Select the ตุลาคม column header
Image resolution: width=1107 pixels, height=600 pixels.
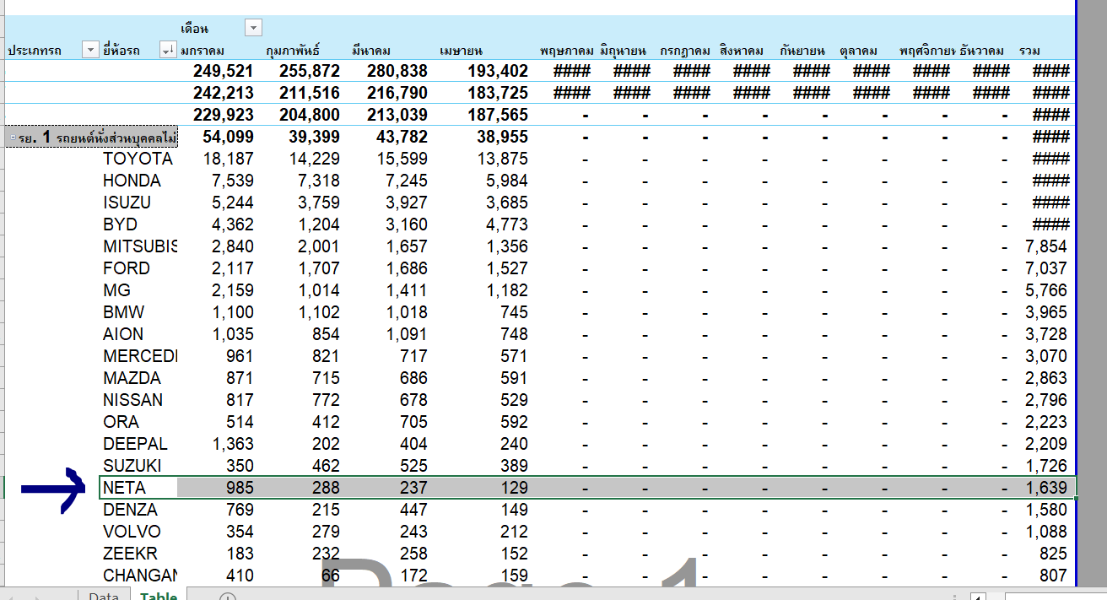point(858,51)
